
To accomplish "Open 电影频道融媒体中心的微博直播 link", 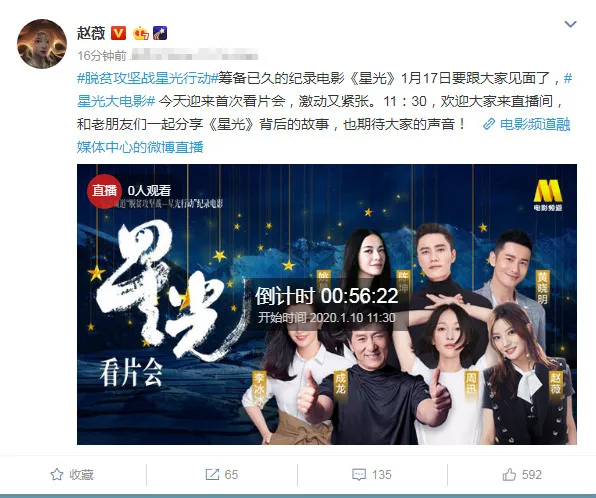I will (324, 136).
